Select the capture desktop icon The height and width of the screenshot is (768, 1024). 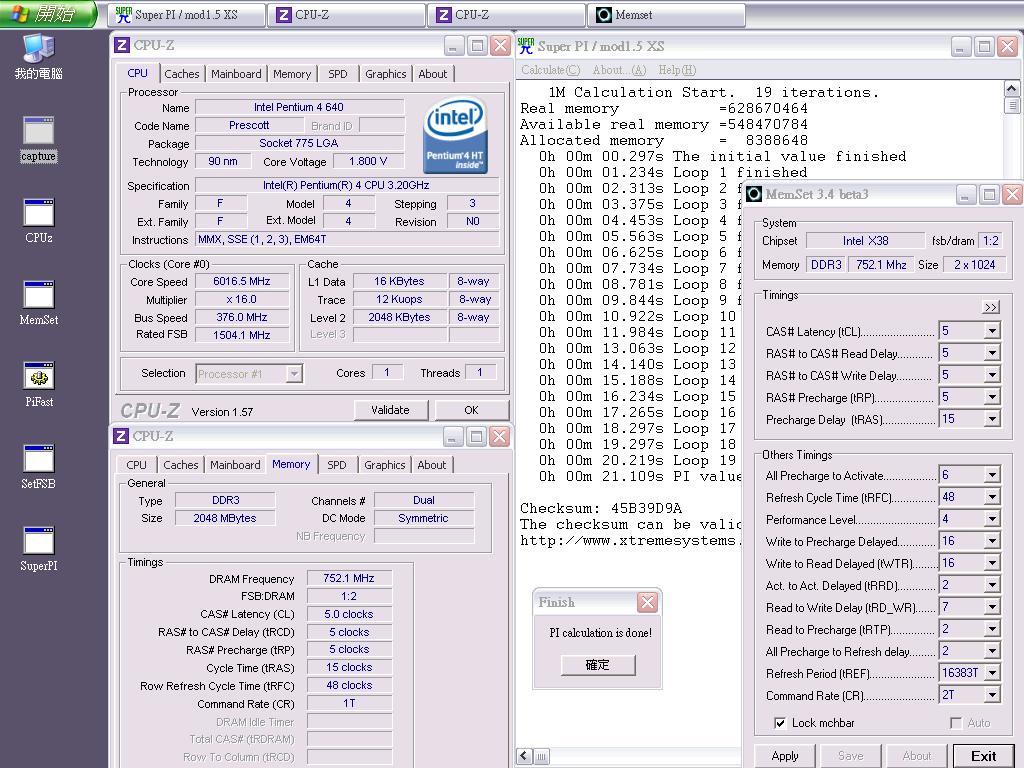tap(39, 139)
